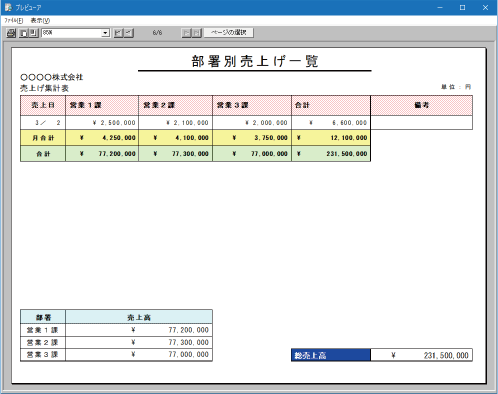Close the previewer window
The height and width of the screenshot is (394, 498).
(x=485, y=7)
